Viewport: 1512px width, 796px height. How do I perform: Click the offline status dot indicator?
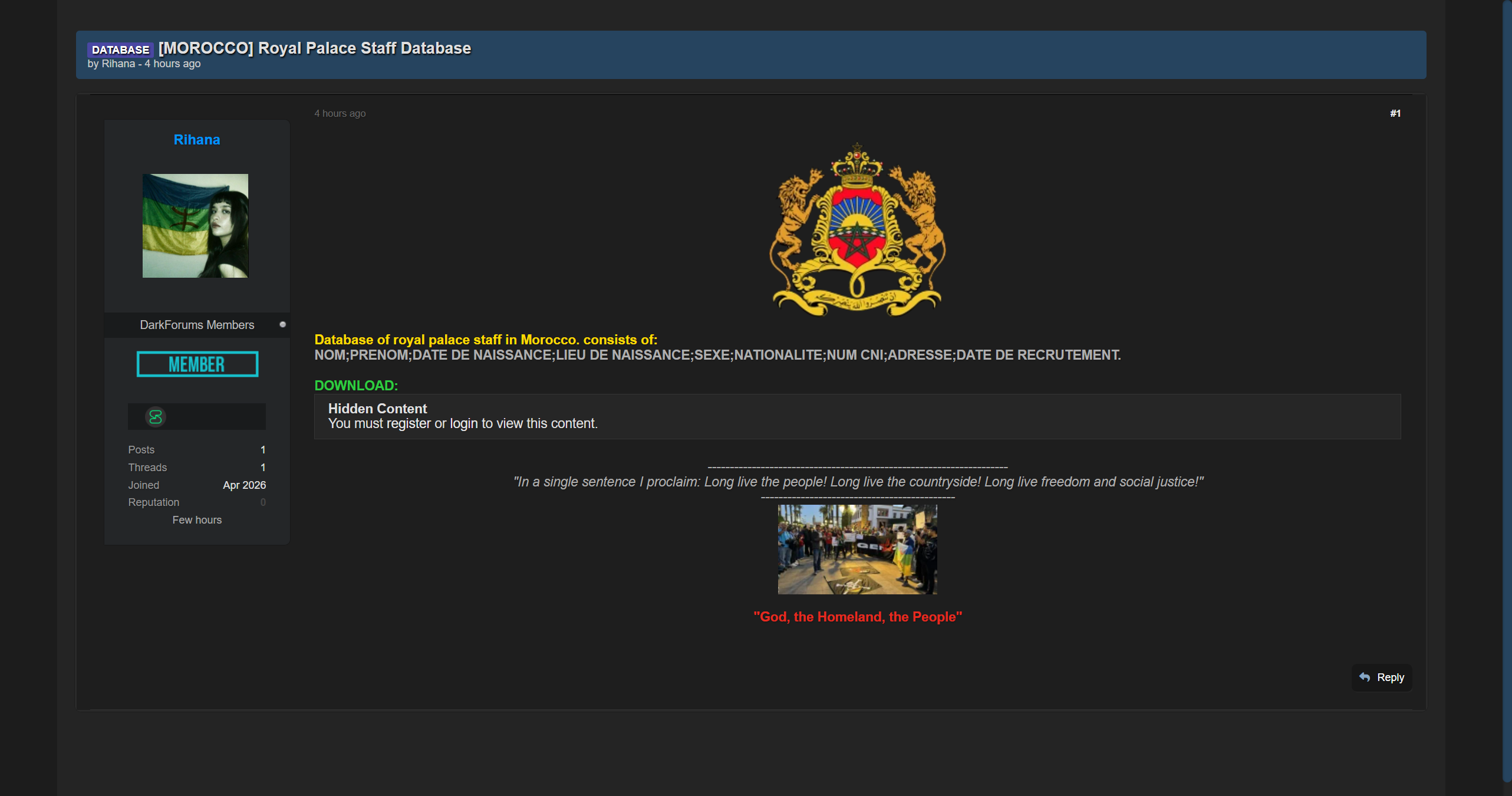[282, 324]
